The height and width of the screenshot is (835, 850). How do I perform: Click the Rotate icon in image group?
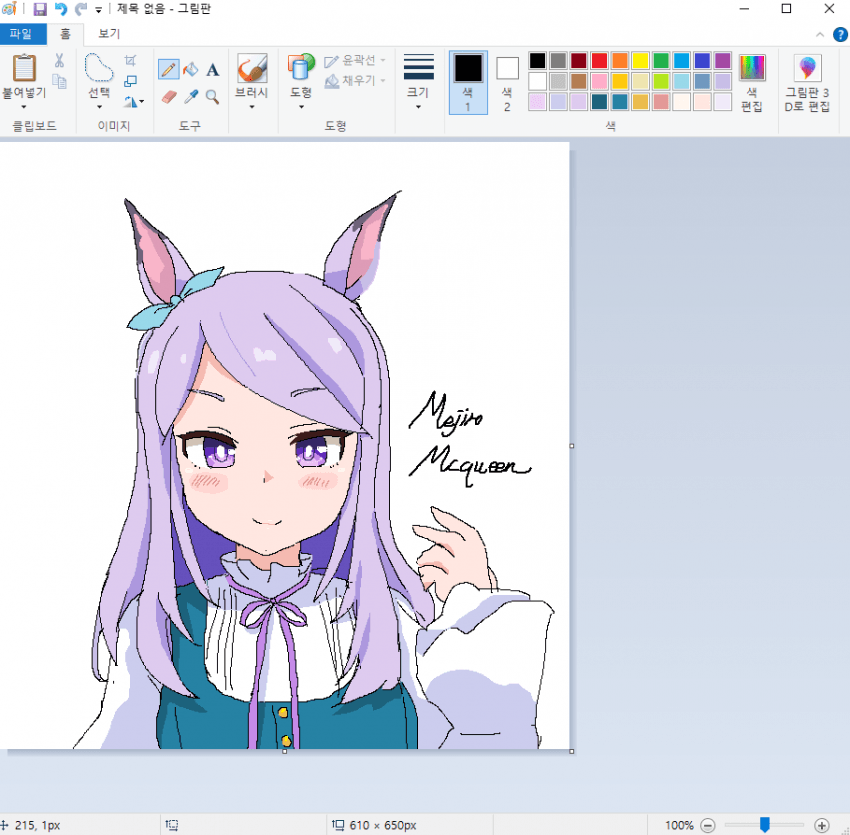130,101
